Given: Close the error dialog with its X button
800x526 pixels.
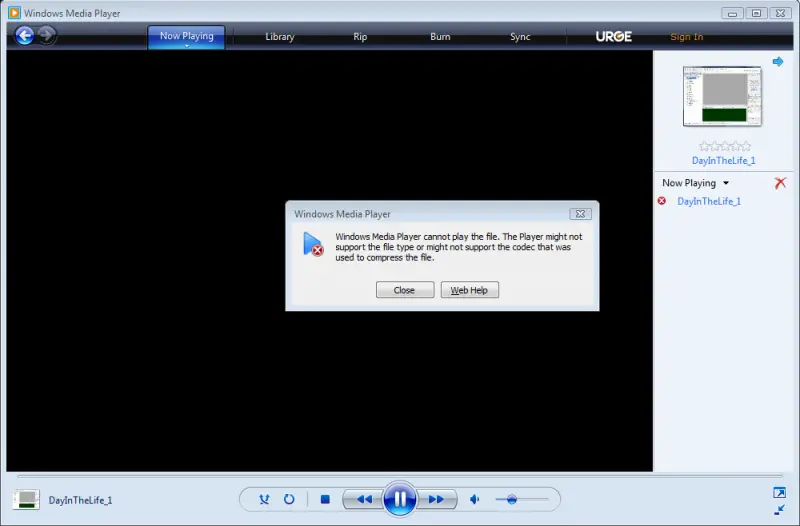Looking at the screenshot, I should (581, 214).
